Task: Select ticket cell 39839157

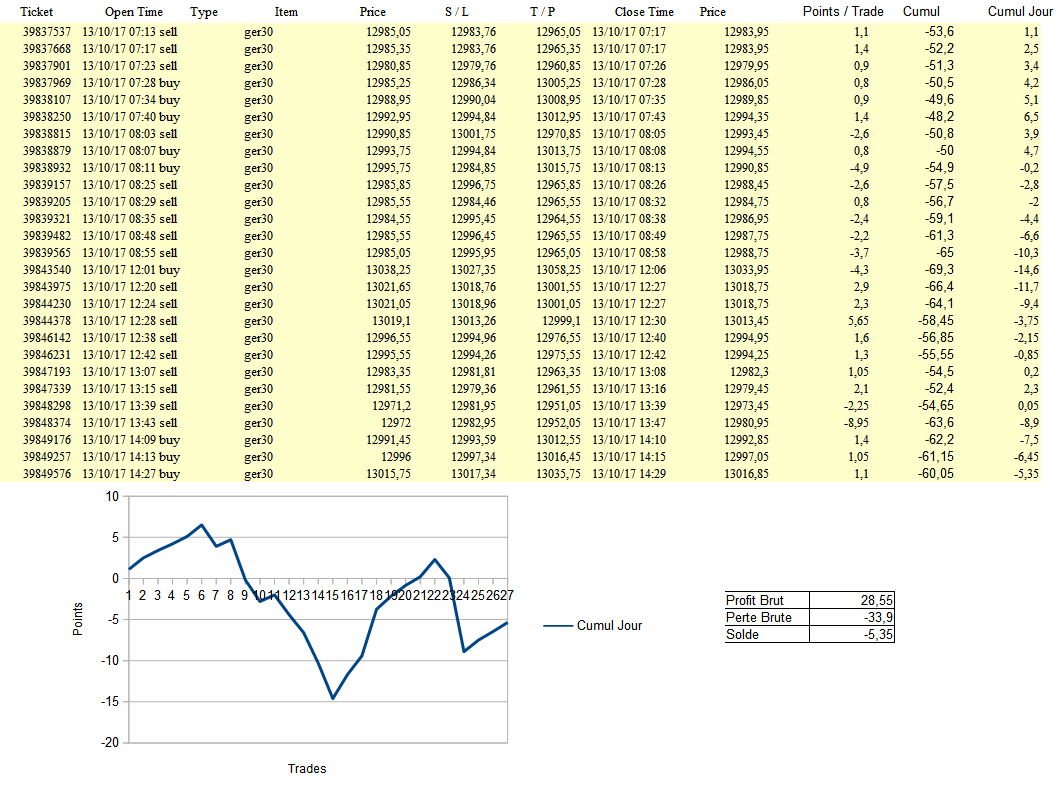Action: point(47,184)
